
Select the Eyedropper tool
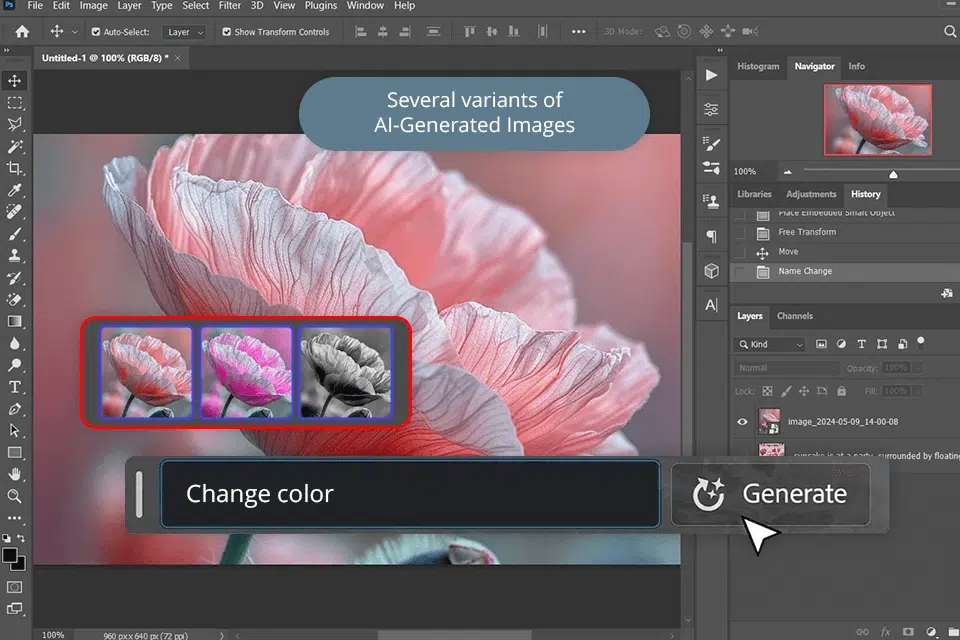[14, 189]
